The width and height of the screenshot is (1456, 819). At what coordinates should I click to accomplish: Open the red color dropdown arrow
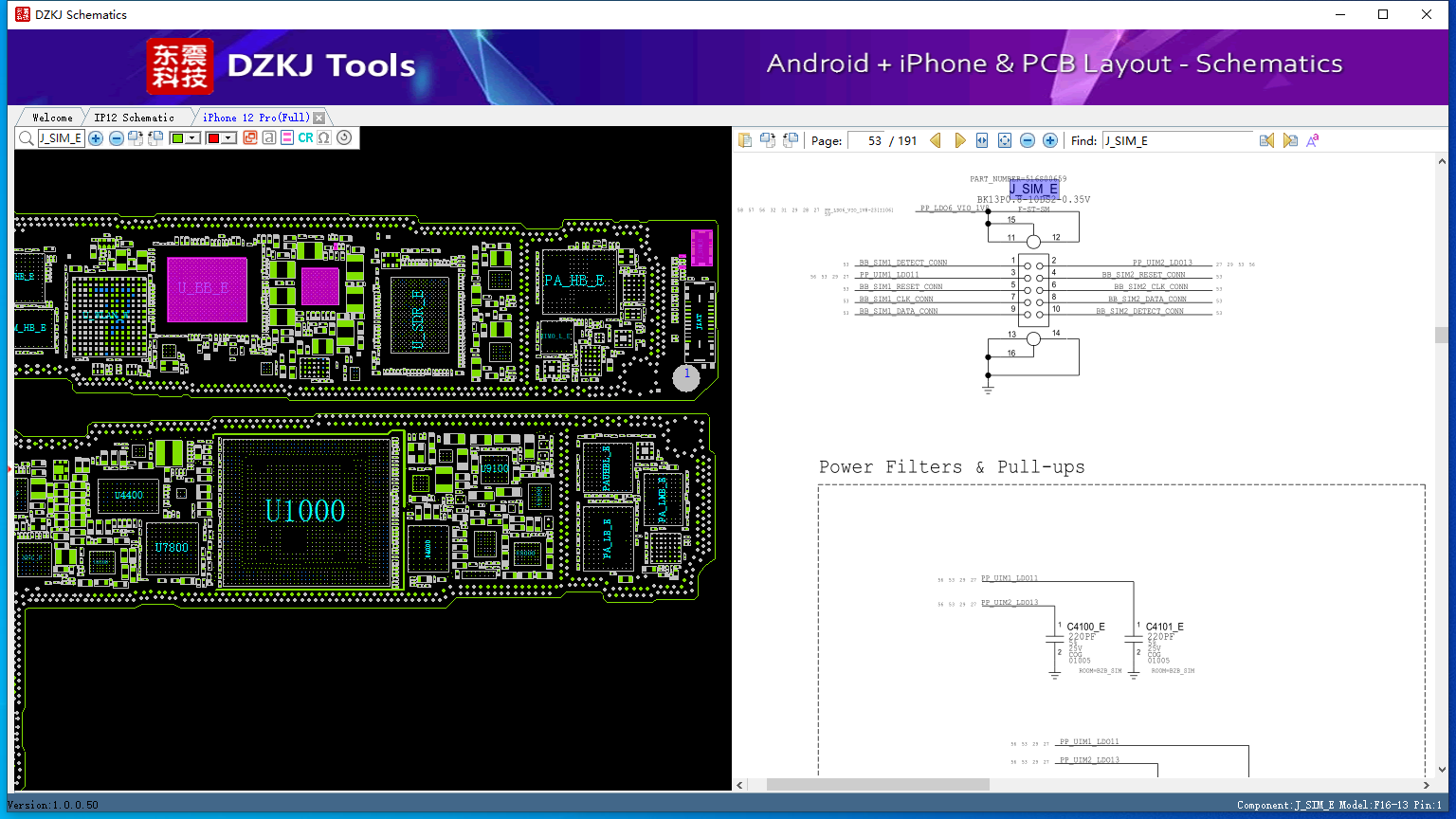(228, 138)
